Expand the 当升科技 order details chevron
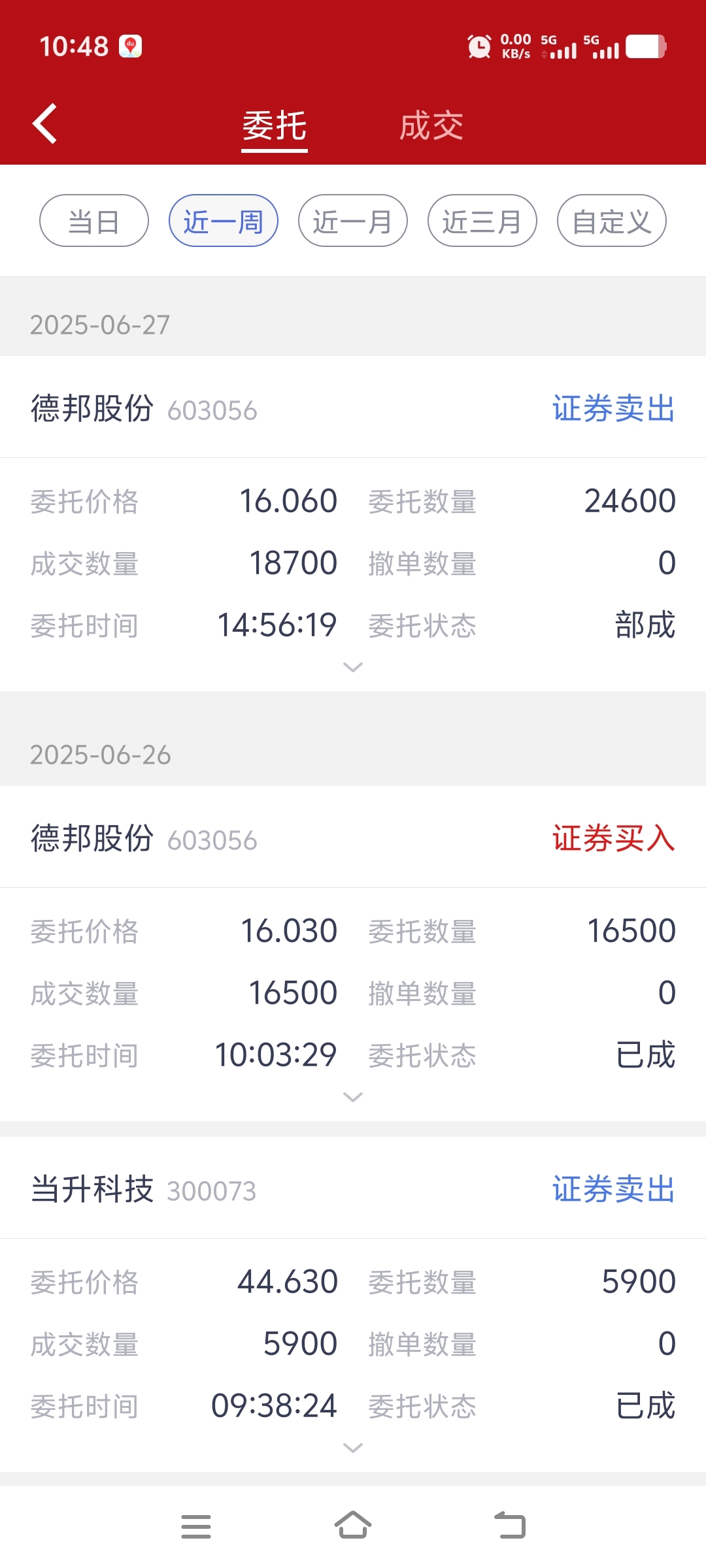The image size is (706, 1568). (x=353, y=1448)
